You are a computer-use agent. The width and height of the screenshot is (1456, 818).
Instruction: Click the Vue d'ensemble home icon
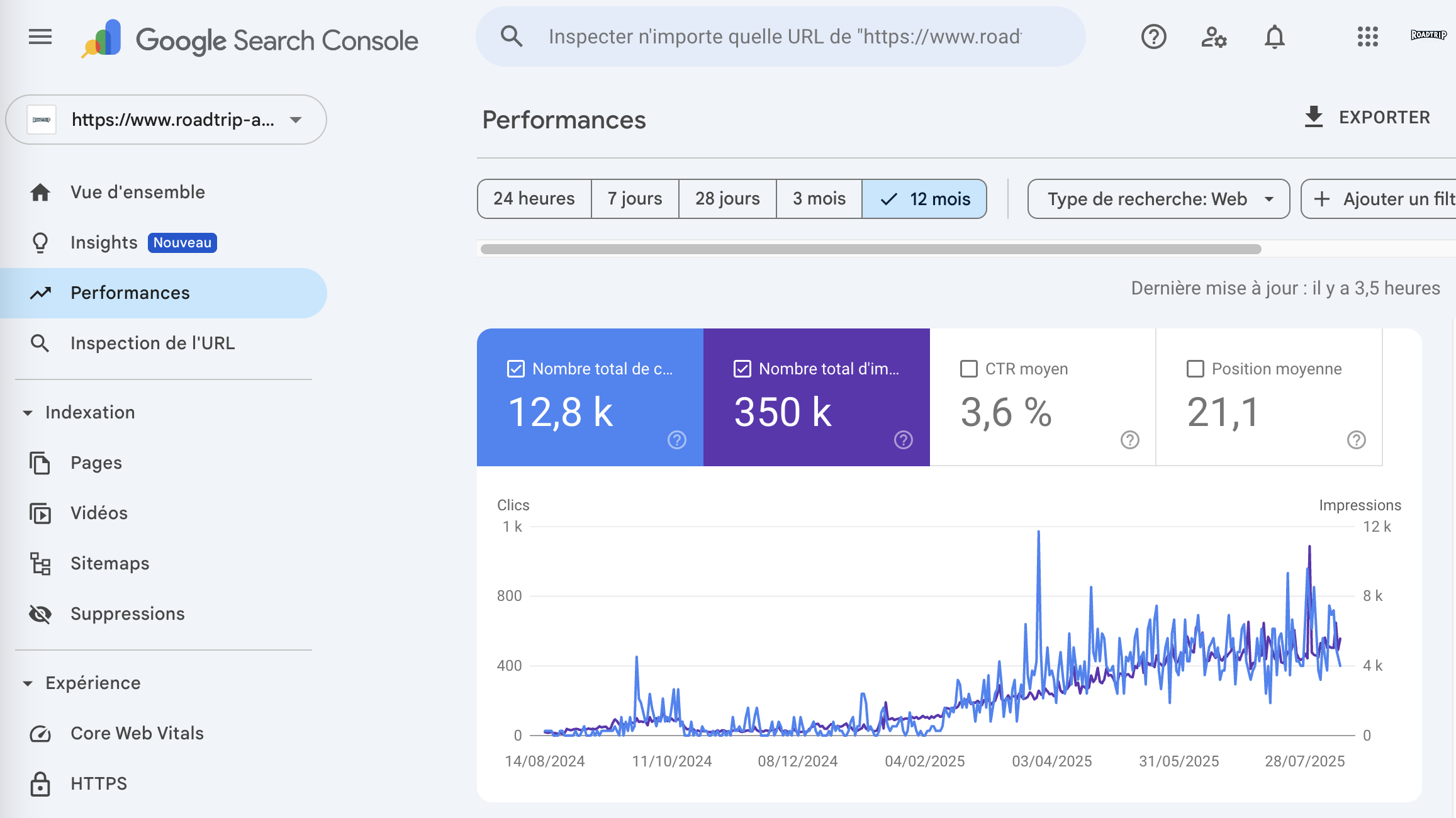coord(40,193)
